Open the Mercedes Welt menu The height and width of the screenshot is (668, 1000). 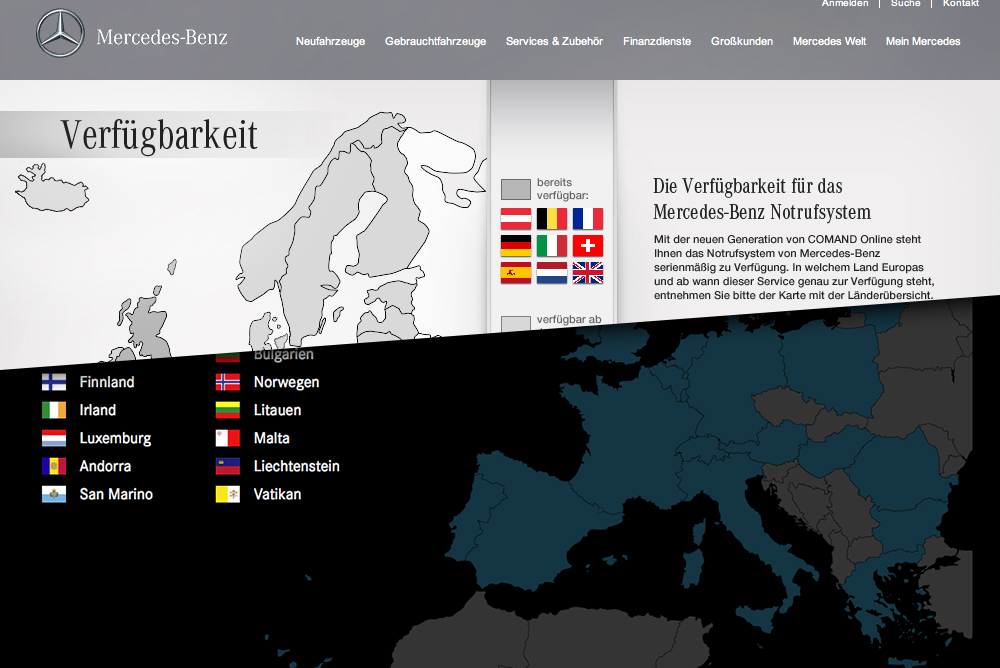point(829,42)
